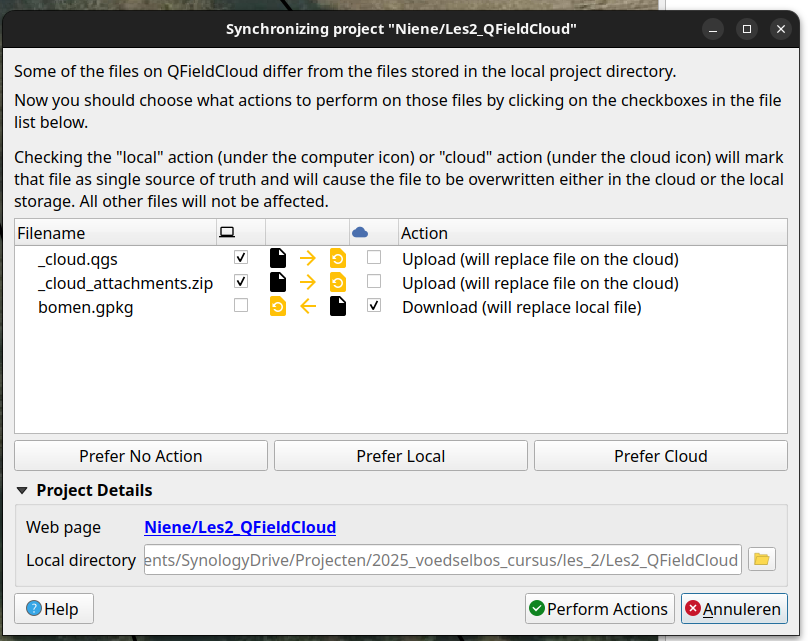Click the Action column header
Screen dimensions: 808x641
point(424,233)
